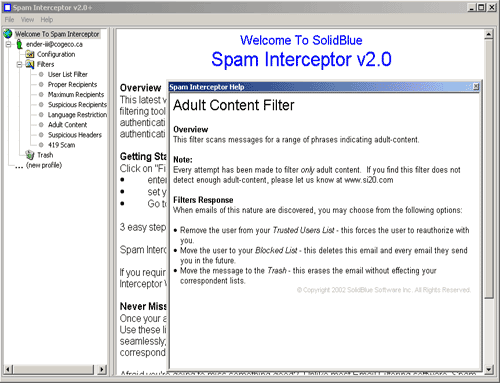The height and width of the screenshot is (383, 500).
Task: Open the User List Filter entry
Action: coord(68,74)
